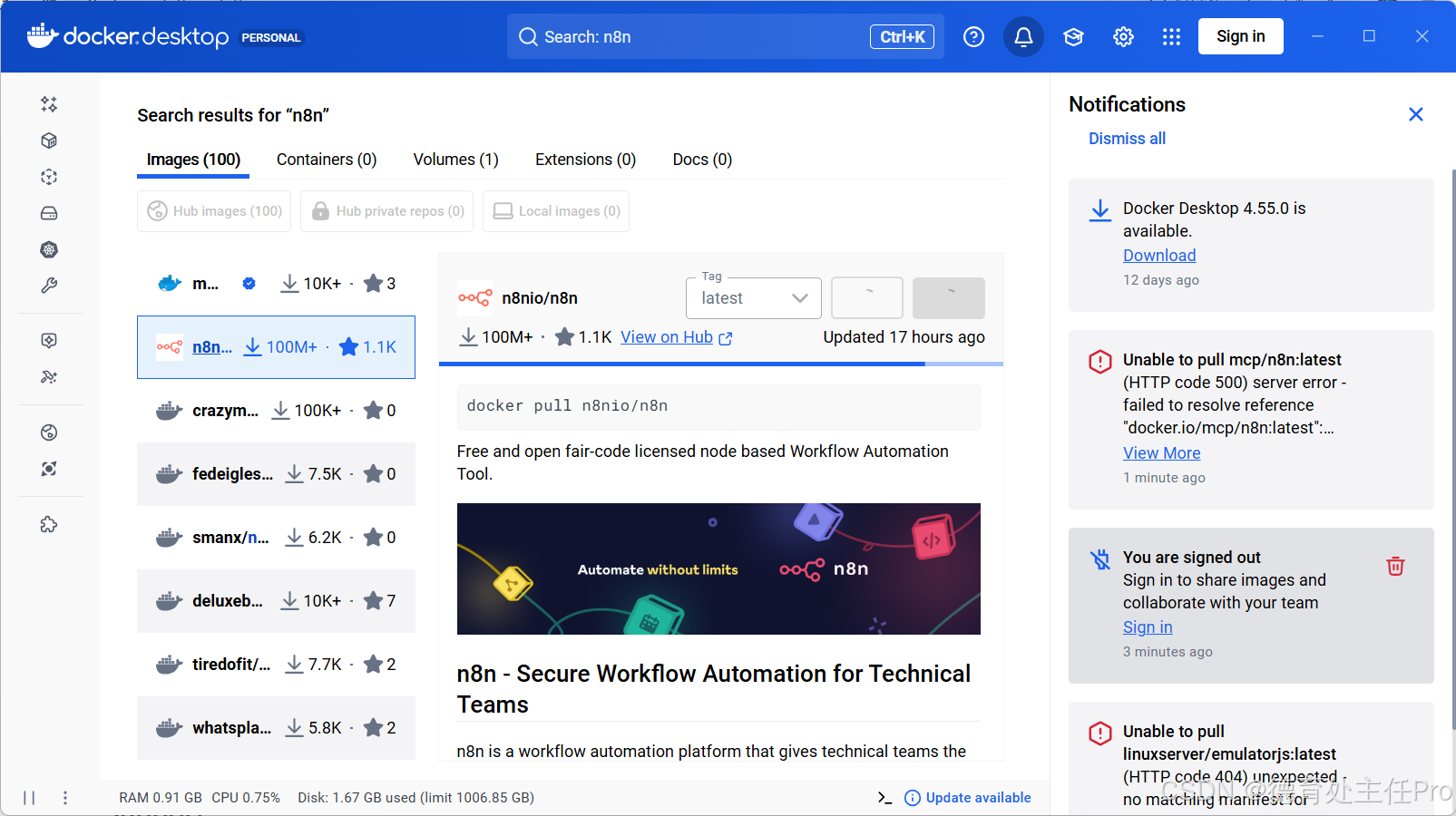Viewport: 1456px width, 816px height.
Task: Open the Containers view in sidebar
Action: pyautogui.click(x=49, y=141)
